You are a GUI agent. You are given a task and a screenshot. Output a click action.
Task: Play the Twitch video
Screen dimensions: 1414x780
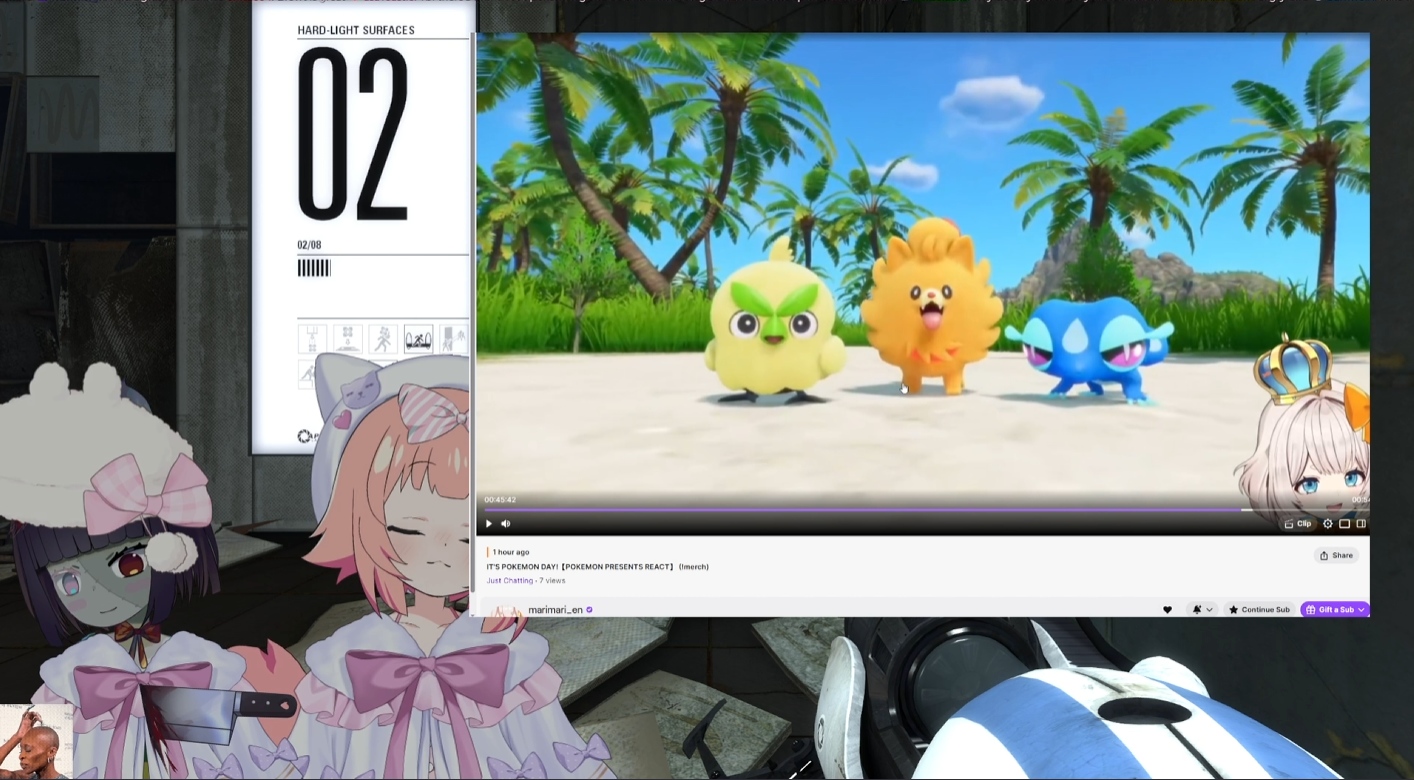coord(489,523)
